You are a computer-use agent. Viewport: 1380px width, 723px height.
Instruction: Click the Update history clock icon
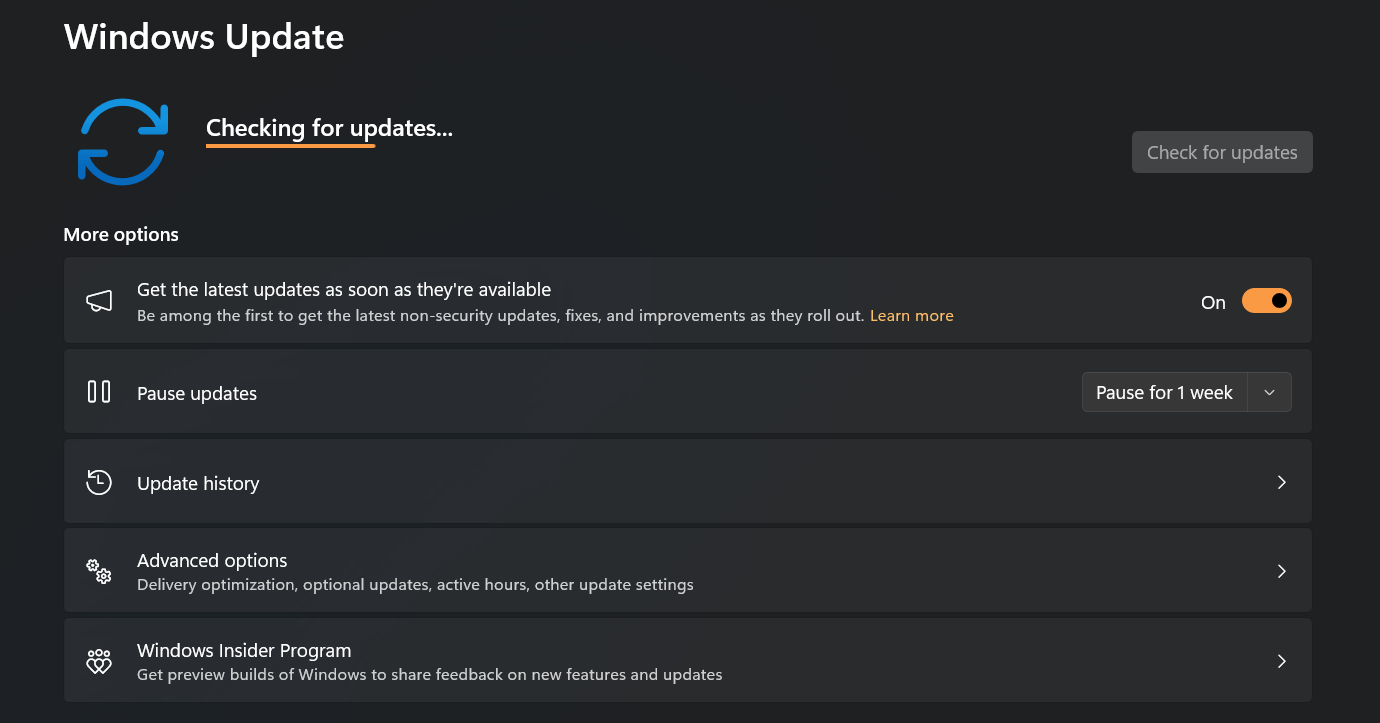tap(99, 482)
